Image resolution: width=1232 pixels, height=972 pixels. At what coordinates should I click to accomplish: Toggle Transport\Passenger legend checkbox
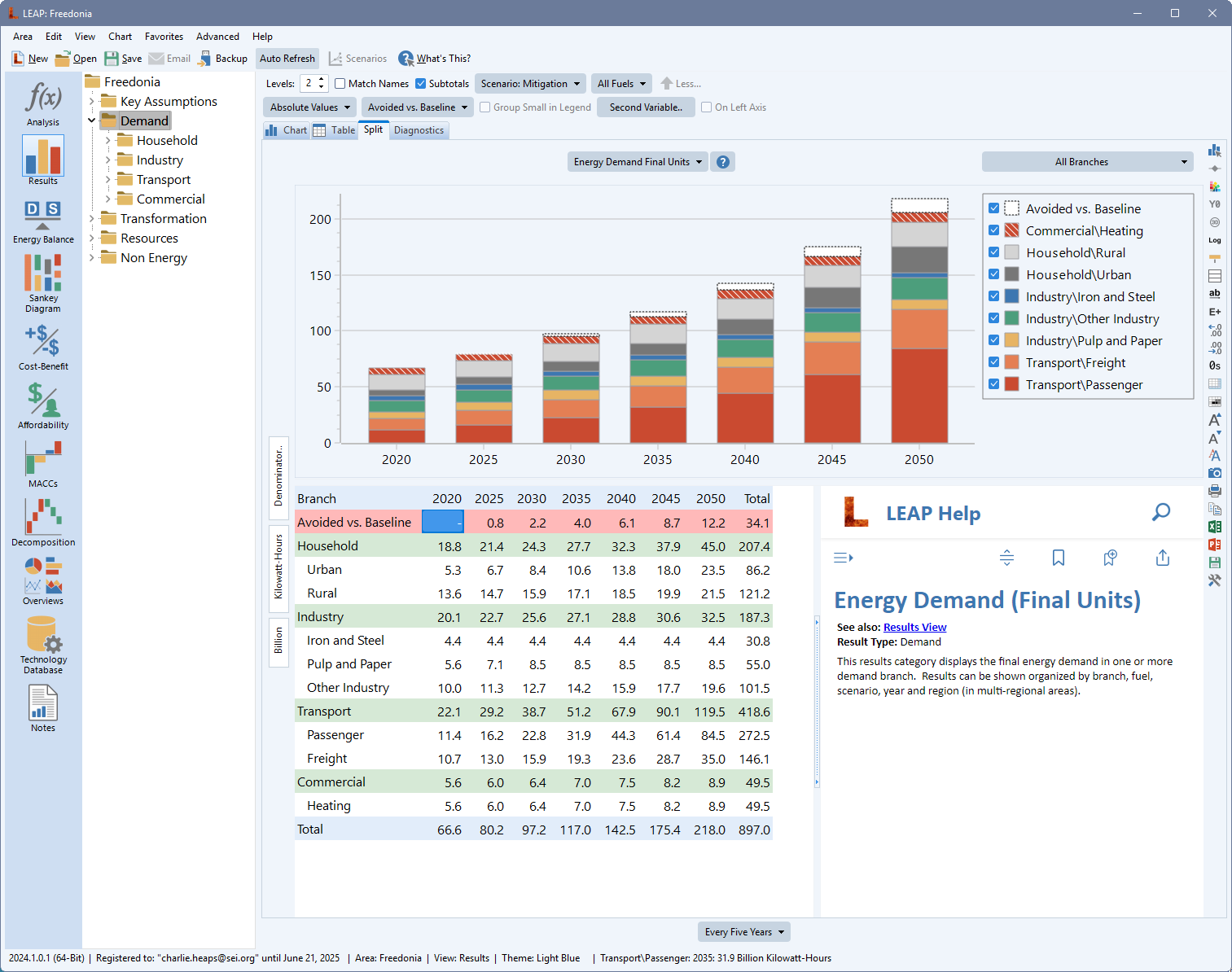click(994, 384)
